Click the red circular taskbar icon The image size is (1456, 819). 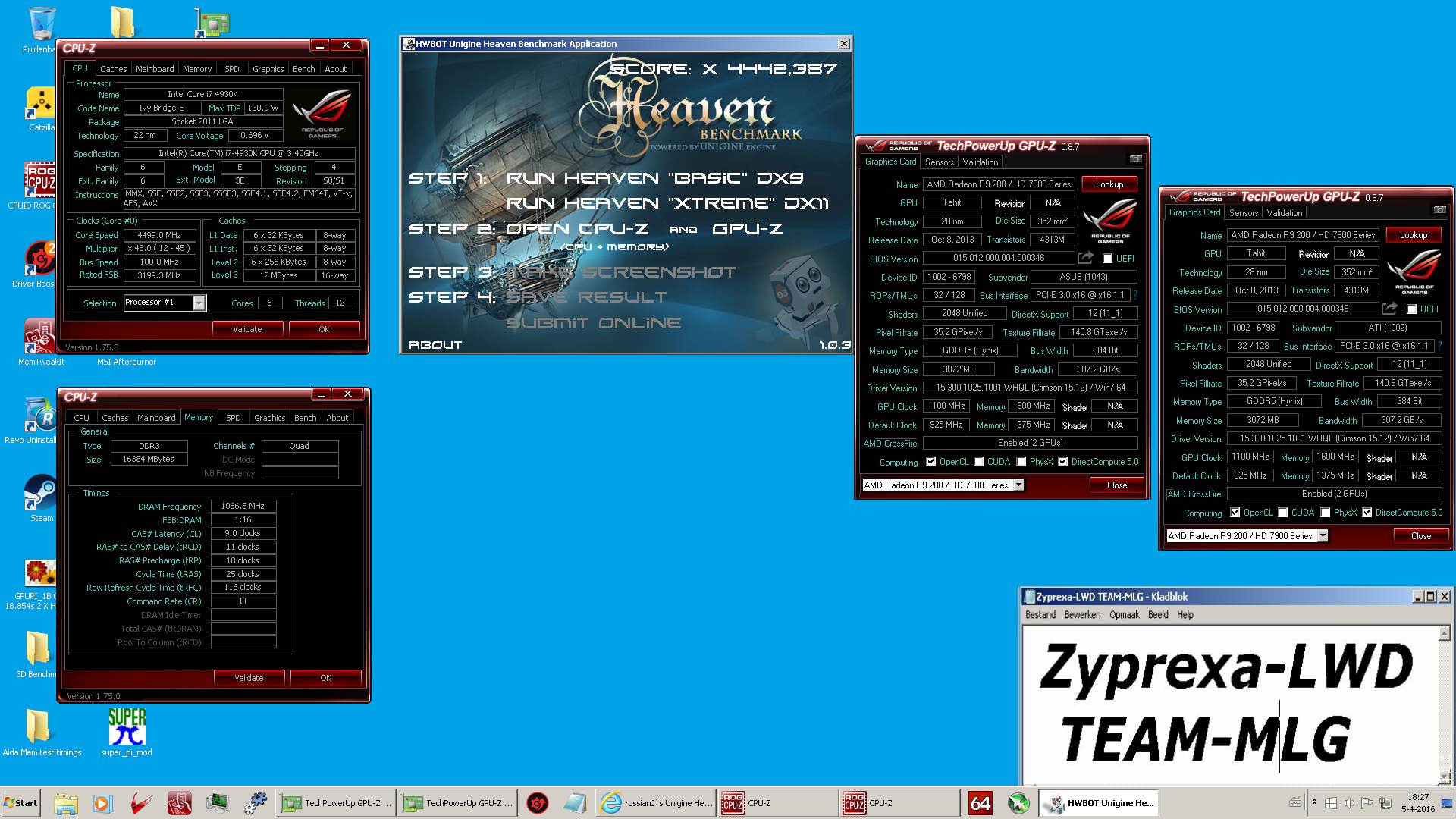click(538, 803)
